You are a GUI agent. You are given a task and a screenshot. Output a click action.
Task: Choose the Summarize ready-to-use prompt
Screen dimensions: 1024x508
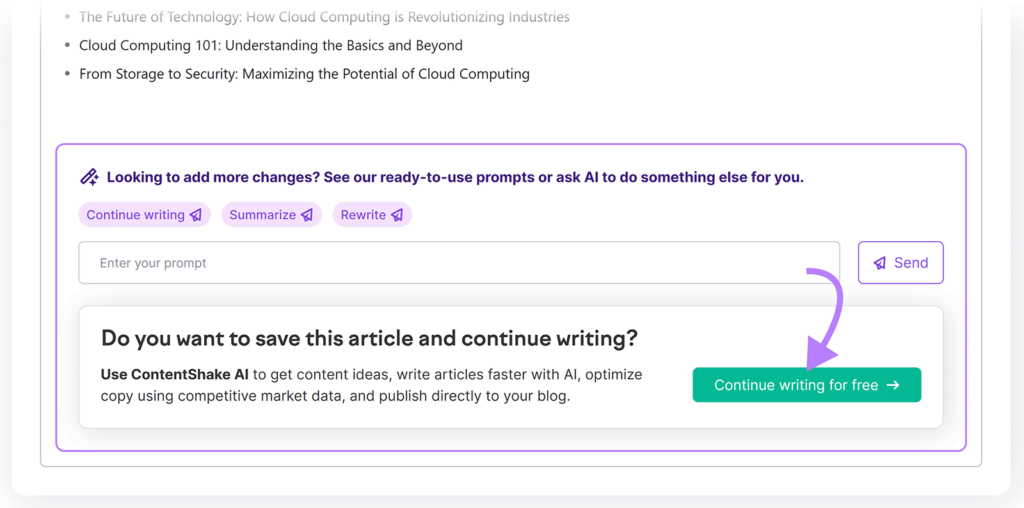(272, 215)
